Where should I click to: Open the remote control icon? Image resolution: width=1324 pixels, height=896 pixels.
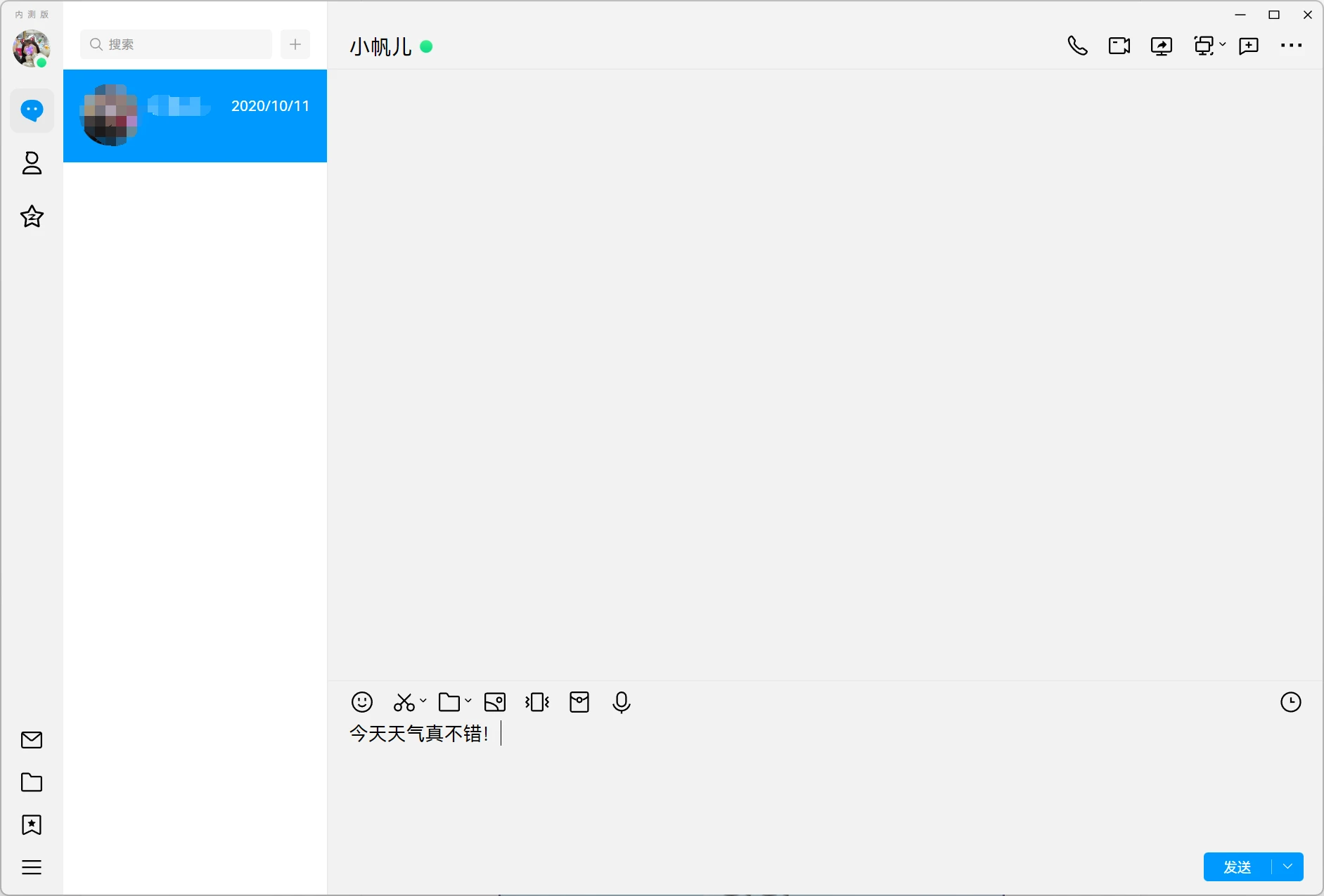pyautogui.click(x=1204, y=46)
